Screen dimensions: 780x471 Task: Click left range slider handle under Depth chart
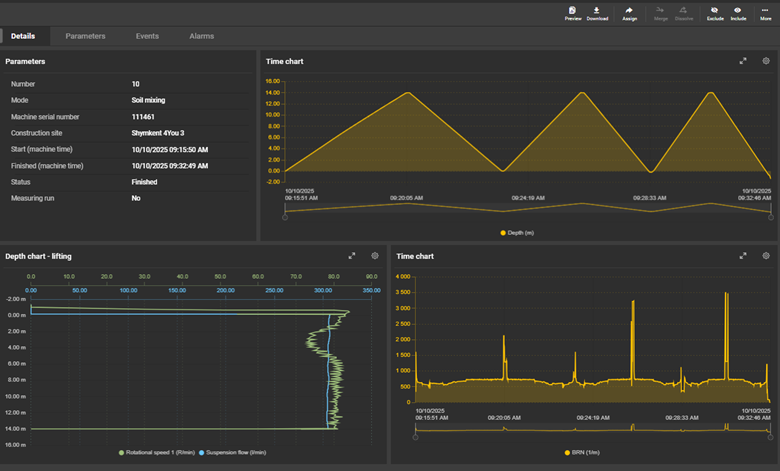pos(286,217)
